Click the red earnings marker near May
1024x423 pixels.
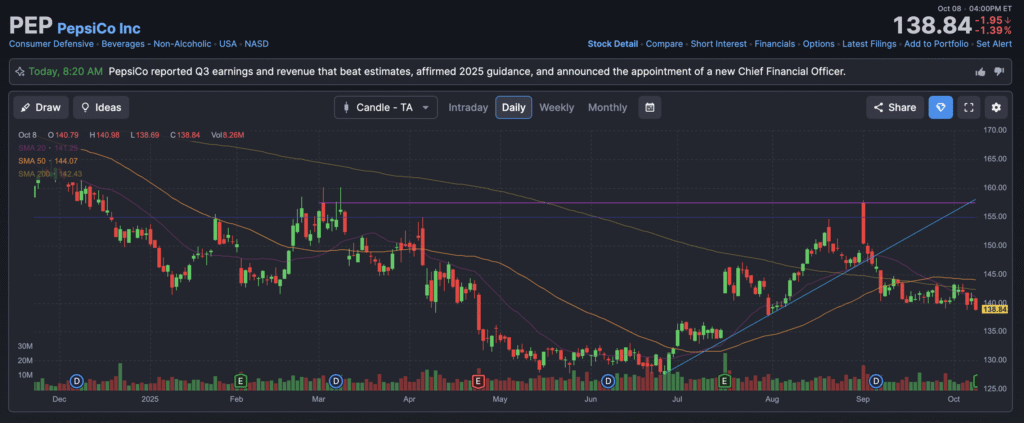pyautogui.click(x=478, y=381)
